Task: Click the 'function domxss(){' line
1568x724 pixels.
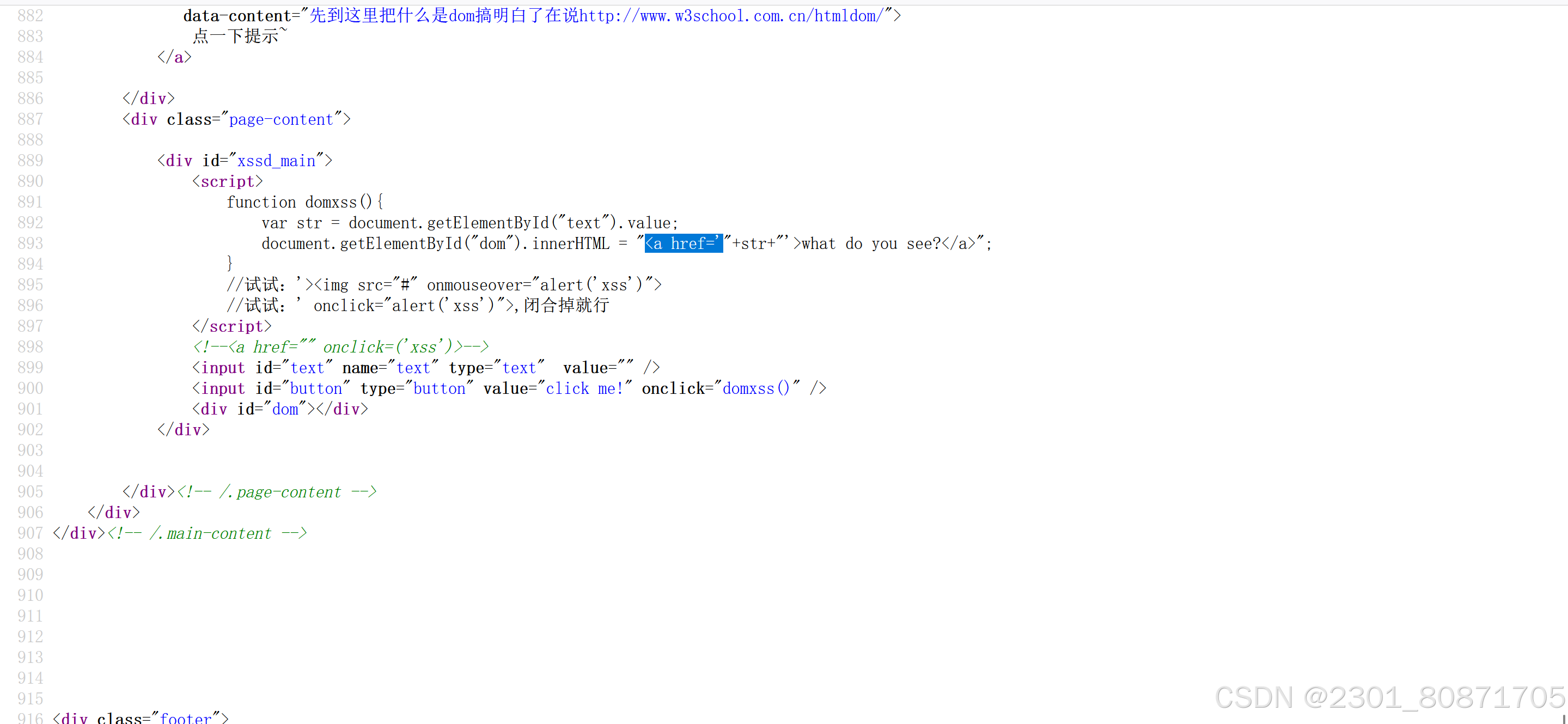Action: (304, 202)
